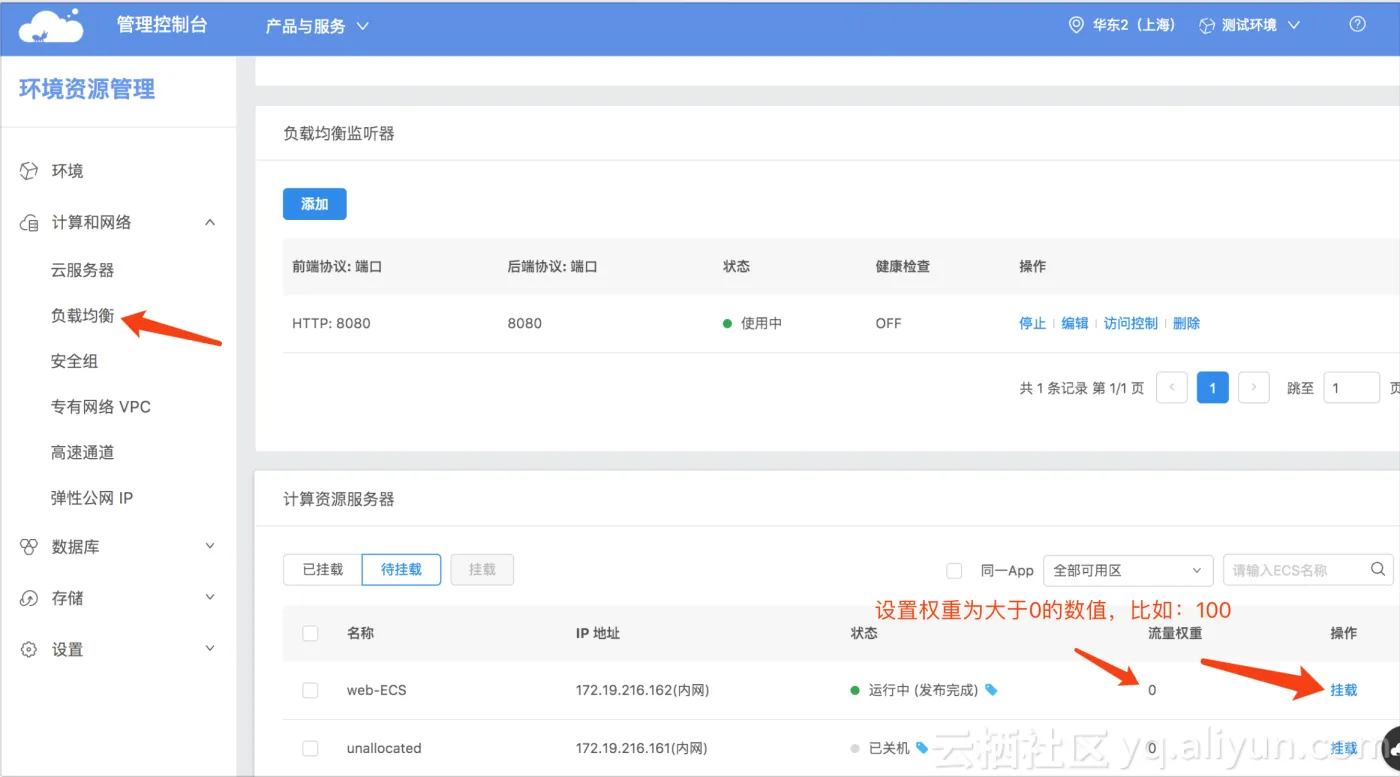This screenshot has height=777, width=1400.
Task: Open 安全组 in the sidebar
Action: coord(75,361)
